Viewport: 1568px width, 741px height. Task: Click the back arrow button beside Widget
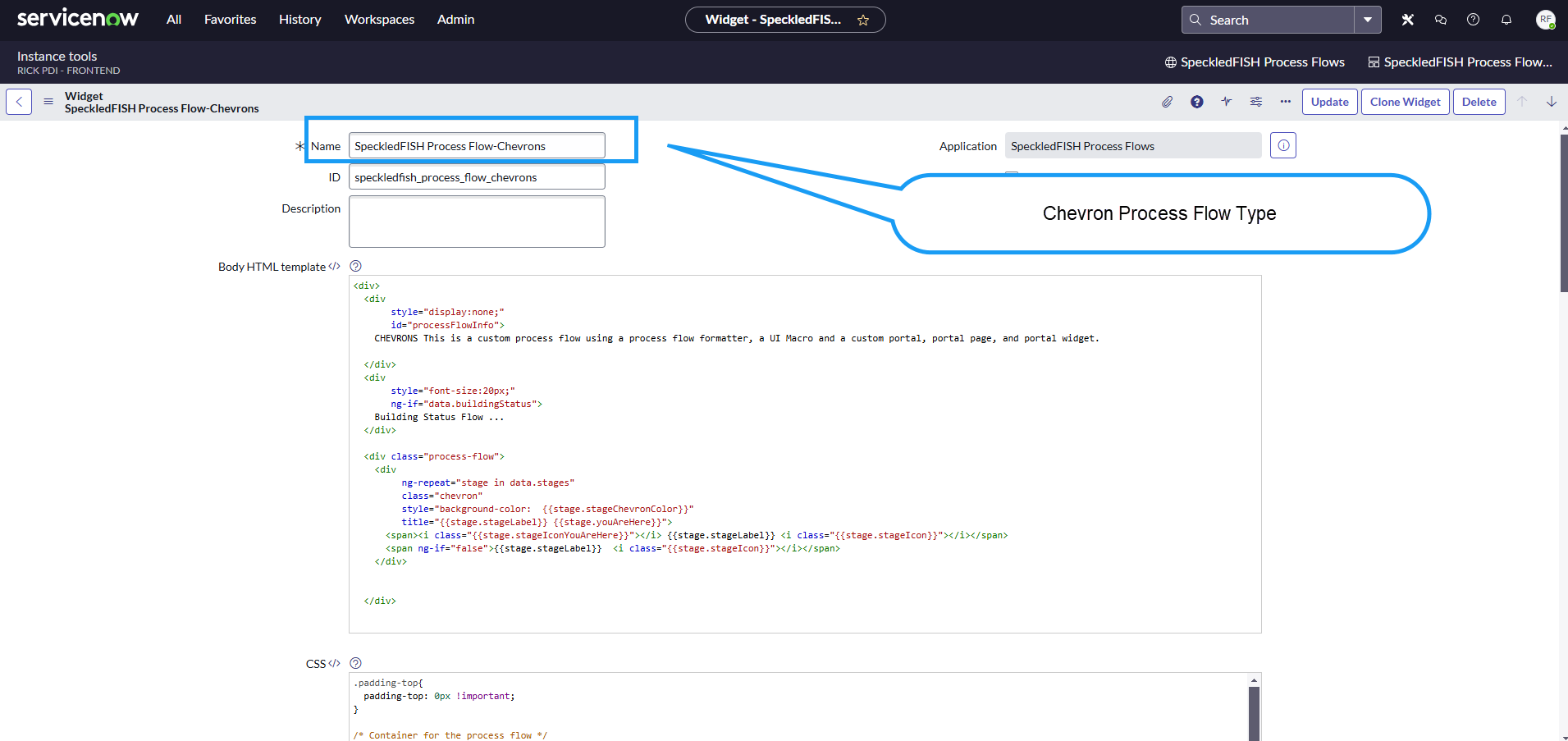[19, 102]
